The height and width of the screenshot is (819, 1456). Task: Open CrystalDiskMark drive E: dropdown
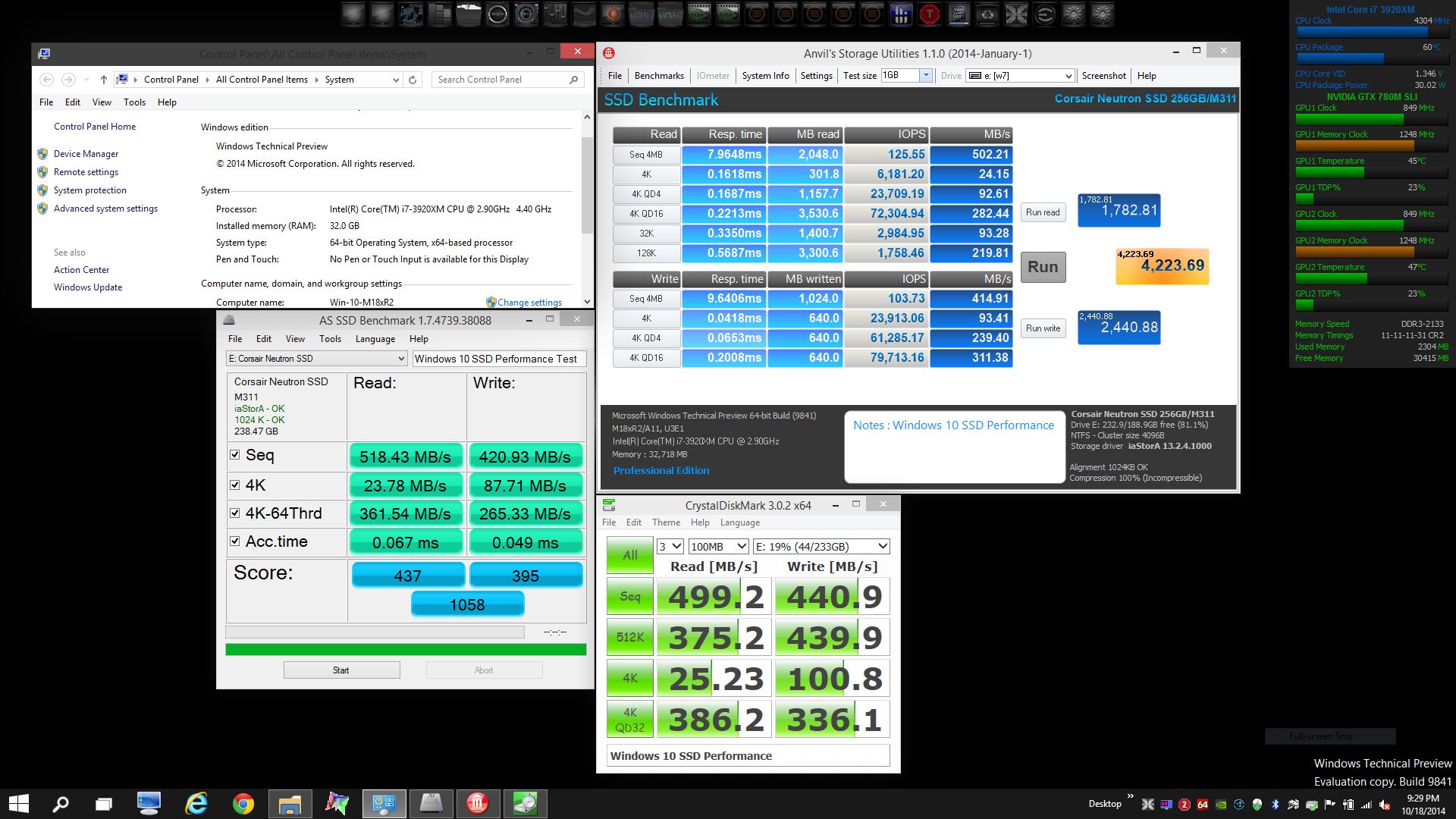(x=821, y=547)
